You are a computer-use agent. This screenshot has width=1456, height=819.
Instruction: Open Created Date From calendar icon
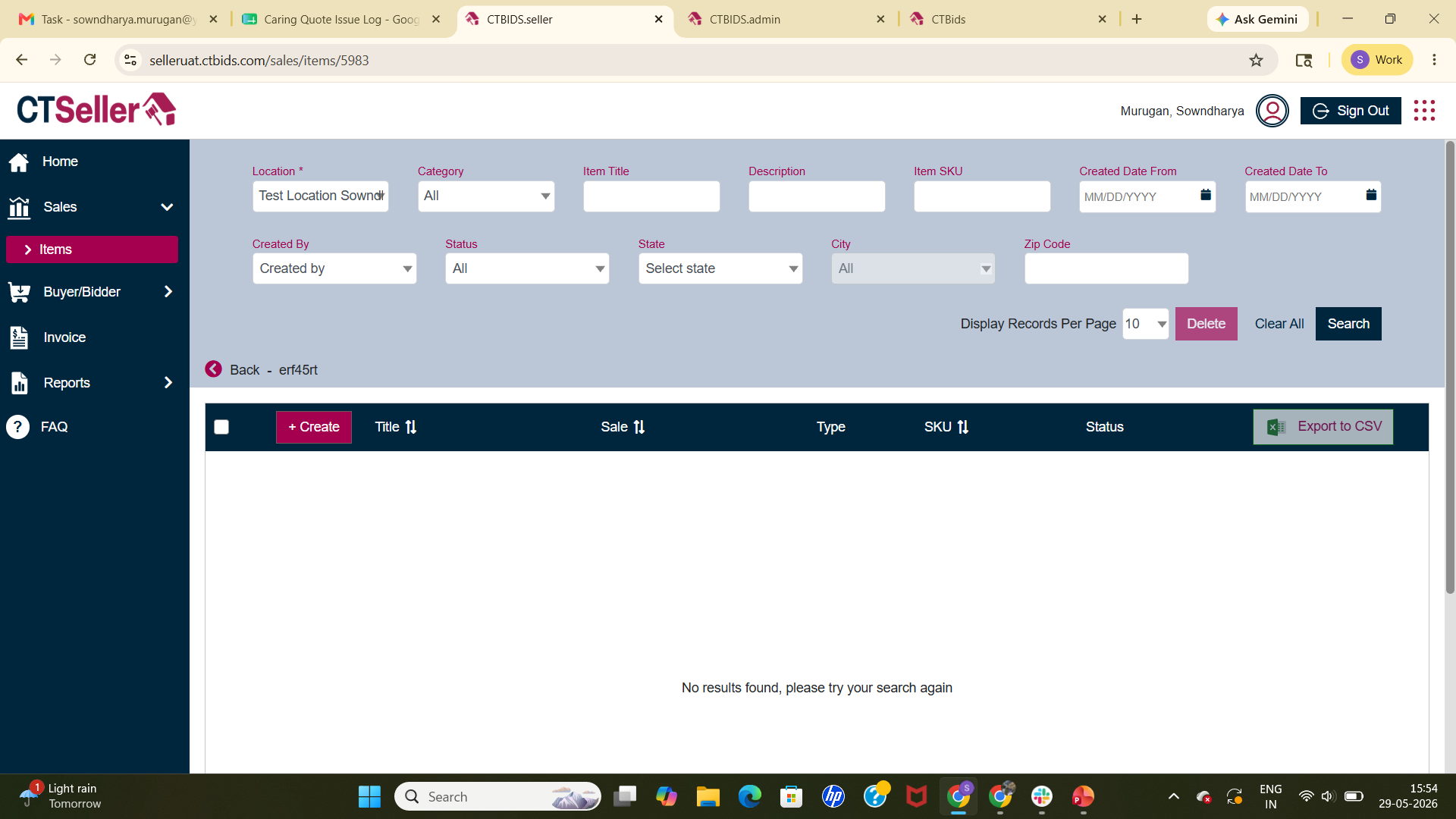click(1205, 195)
